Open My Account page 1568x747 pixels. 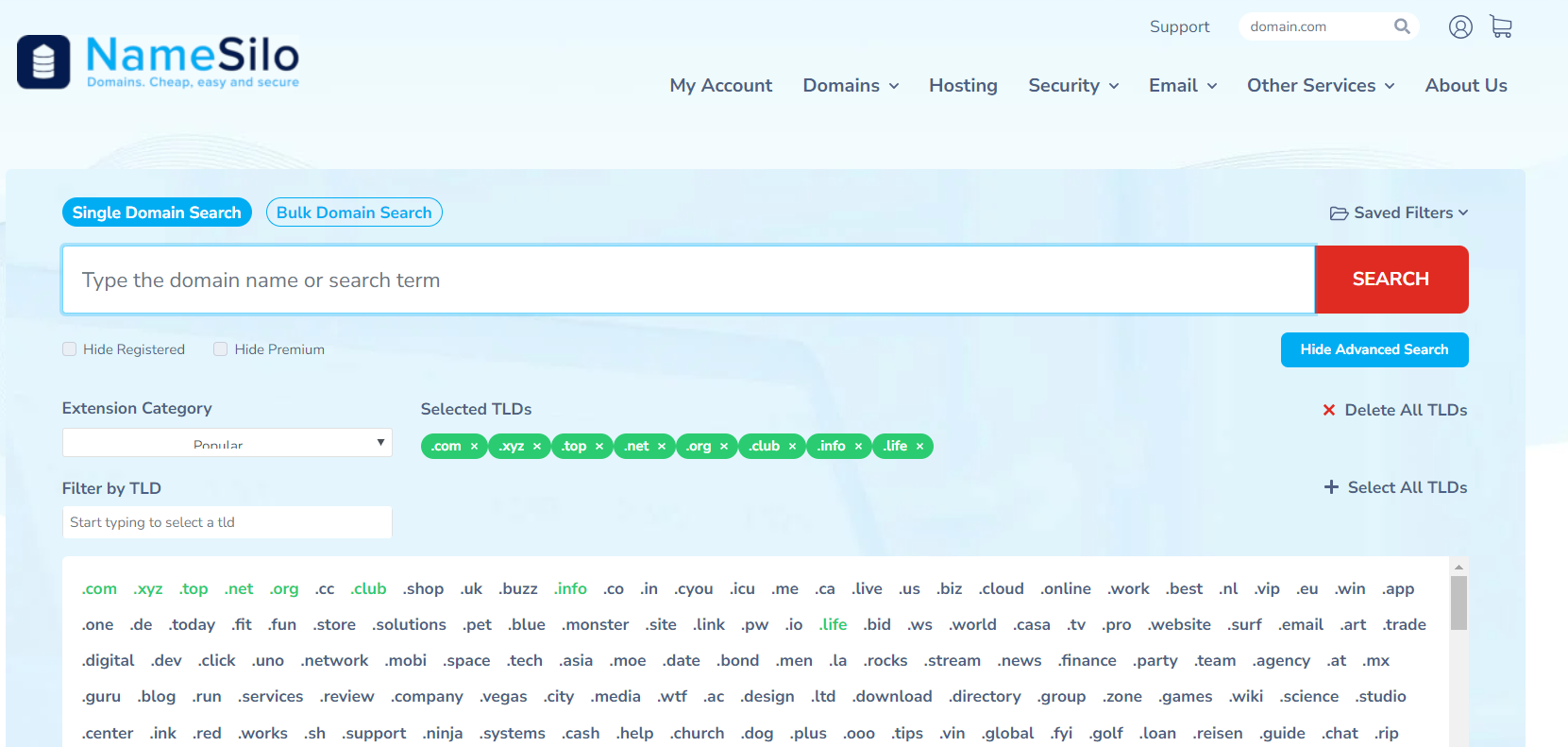721,85
